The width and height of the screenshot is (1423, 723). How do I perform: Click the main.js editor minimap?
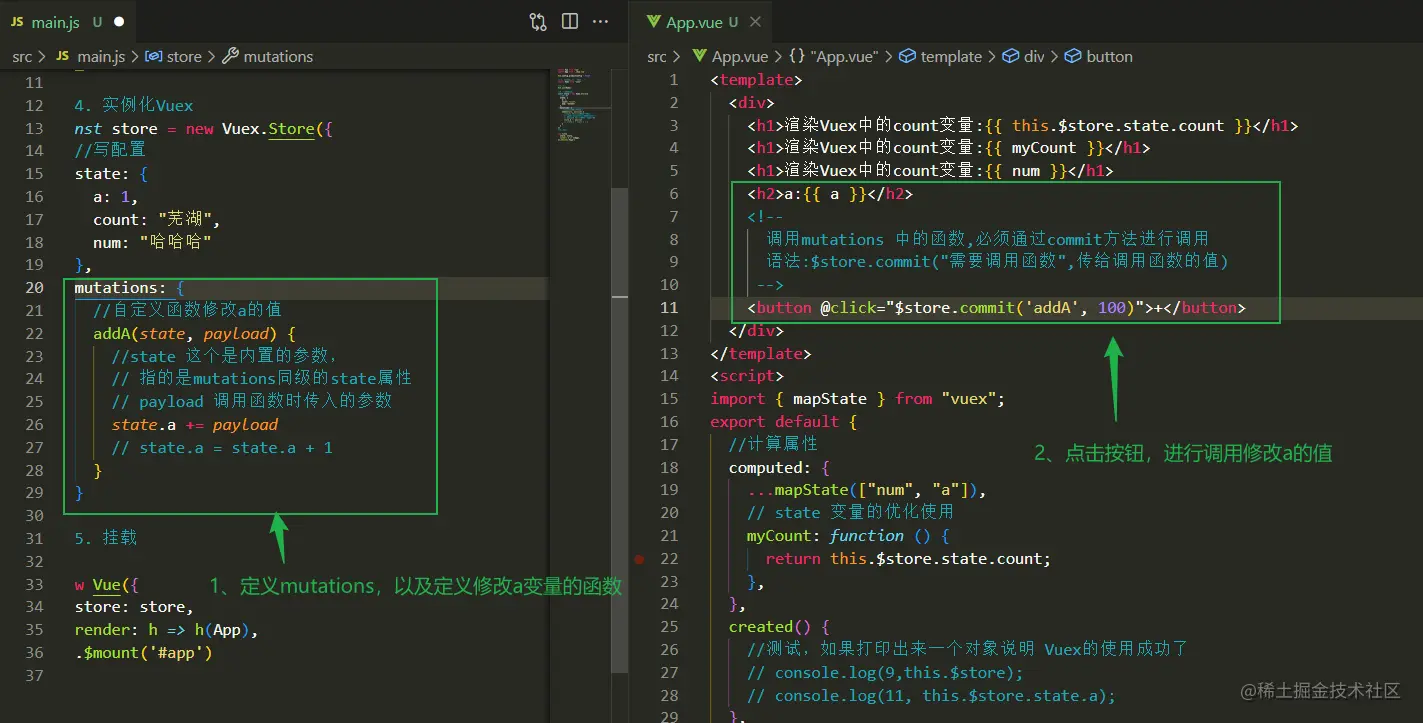tap(580, 105)
